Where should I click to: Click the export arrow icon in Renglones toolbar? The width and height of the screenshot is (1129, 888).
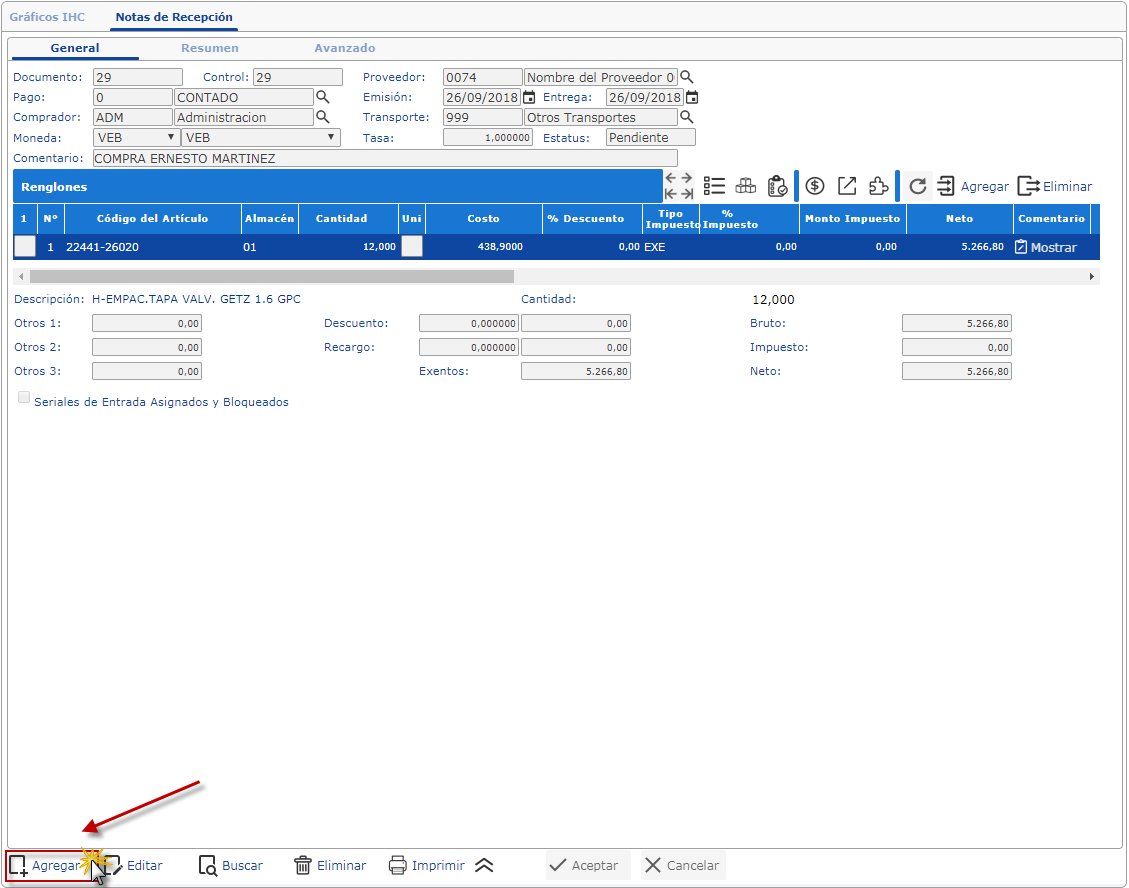(847, 186)
